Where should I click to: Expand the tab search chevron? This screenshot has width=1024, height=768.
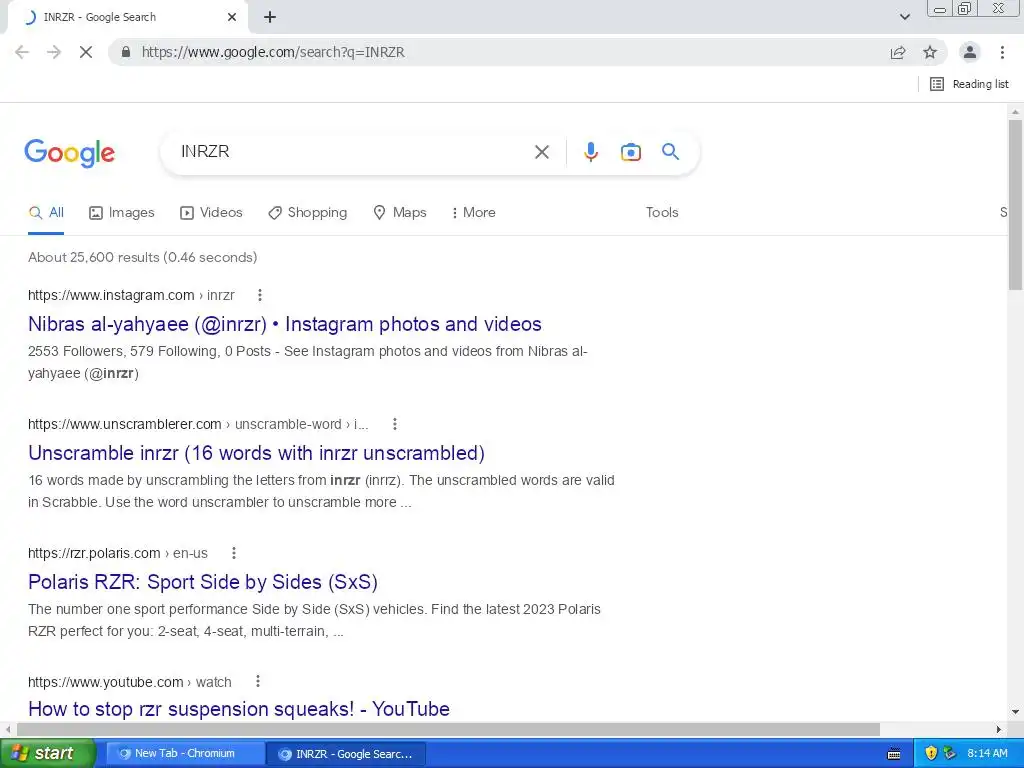(904, 17)
